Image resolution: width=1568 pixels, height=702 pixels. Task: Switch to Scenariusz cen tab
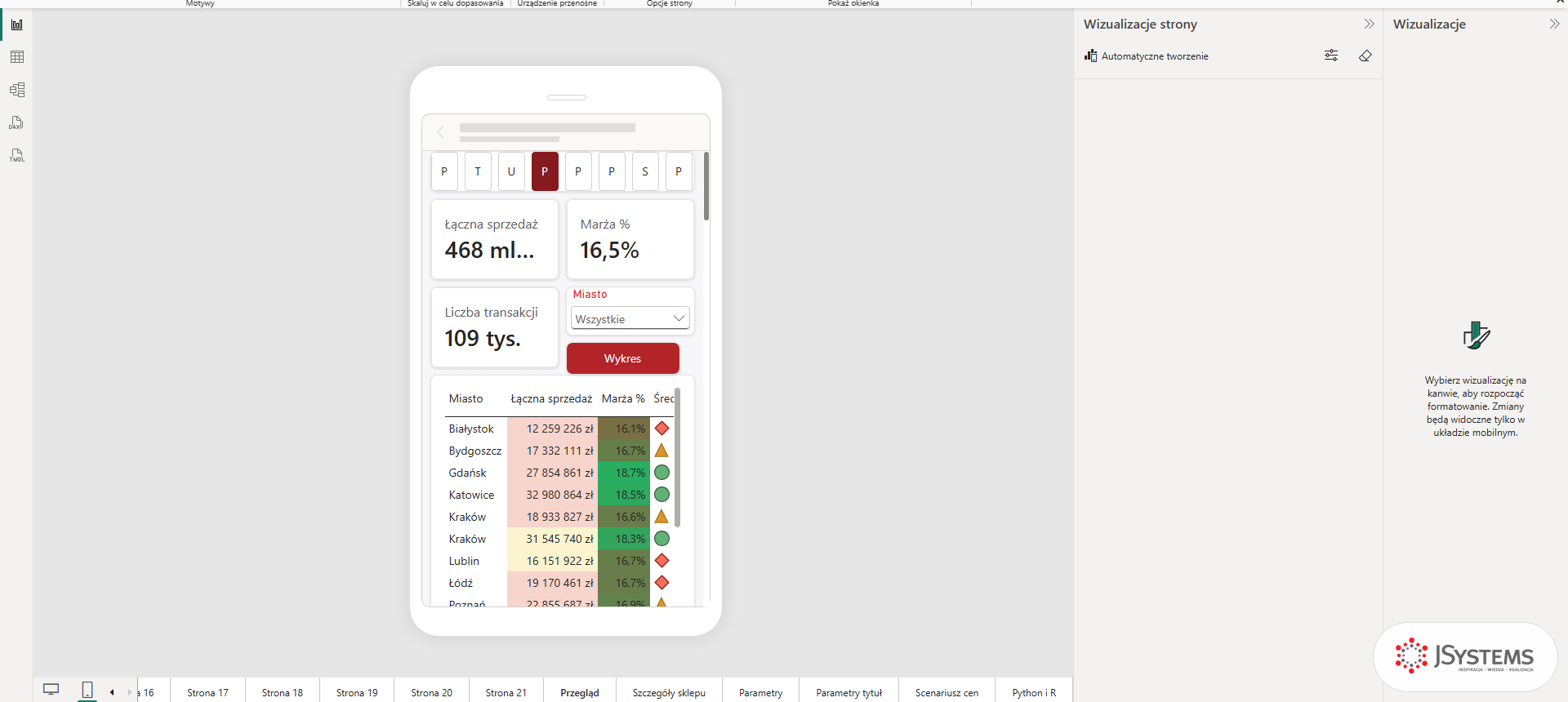(947, 692)
